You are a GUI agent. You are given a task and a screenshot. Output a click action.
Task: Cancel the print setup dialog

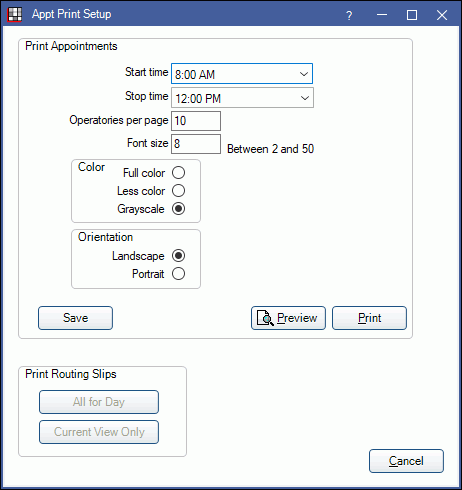point(406,461)
